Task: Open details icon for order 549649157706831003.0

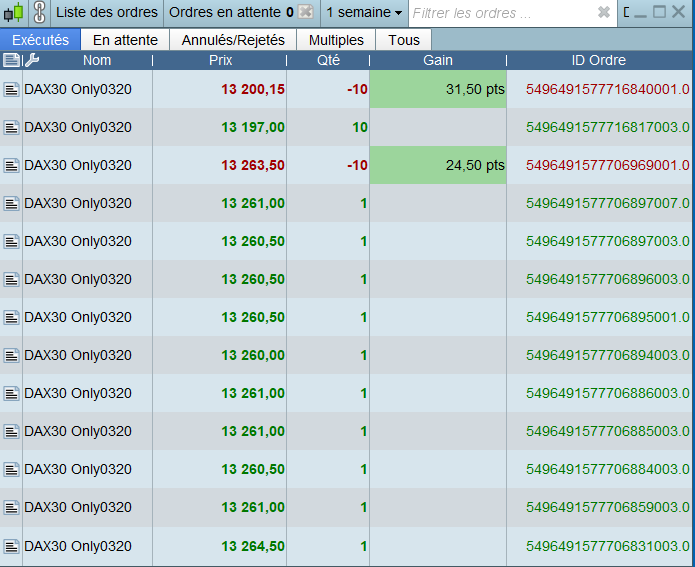Action: click(x=12, y=546)
